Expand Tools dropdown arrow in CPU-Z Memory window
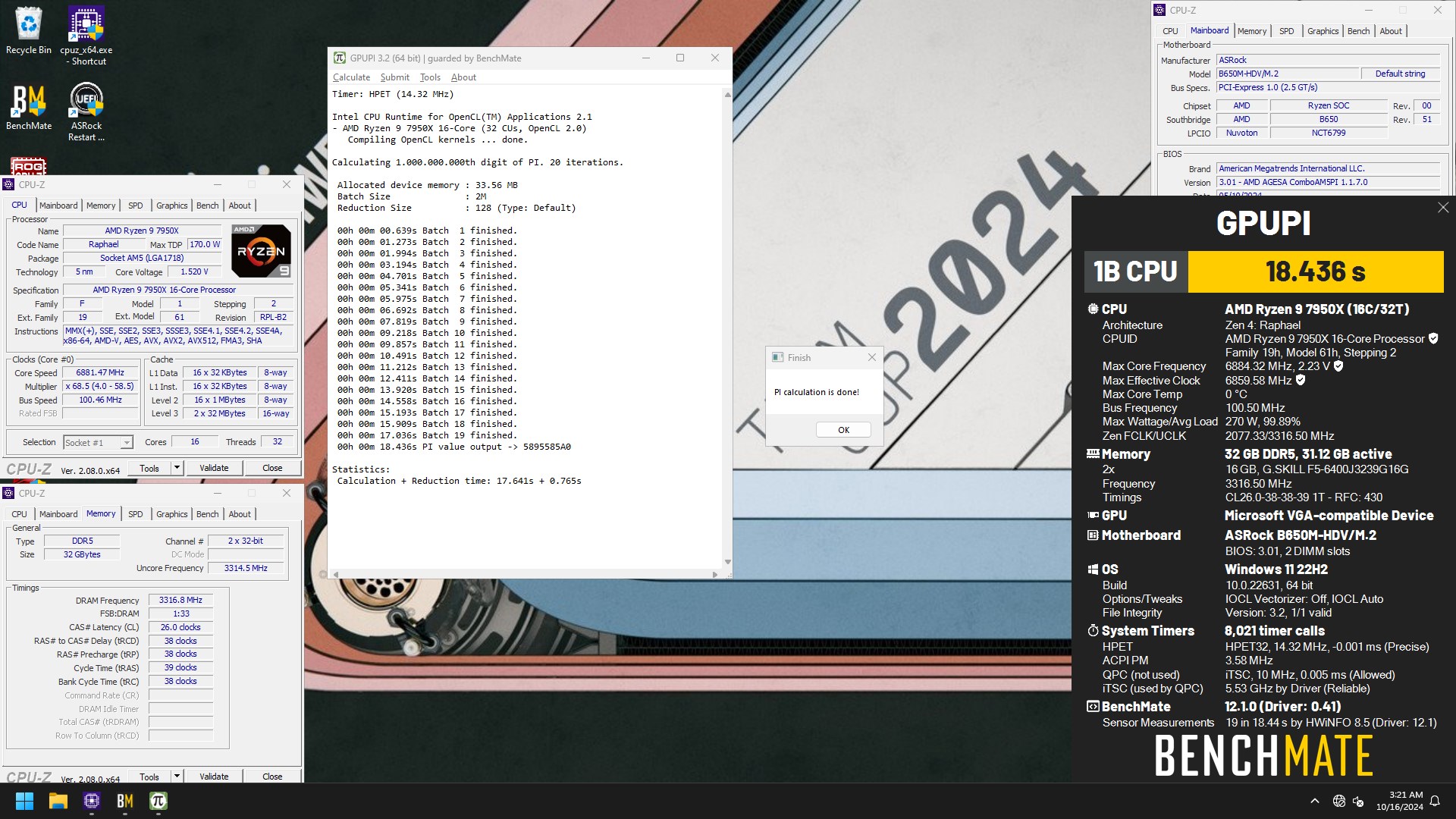 [x=177, y=777]
